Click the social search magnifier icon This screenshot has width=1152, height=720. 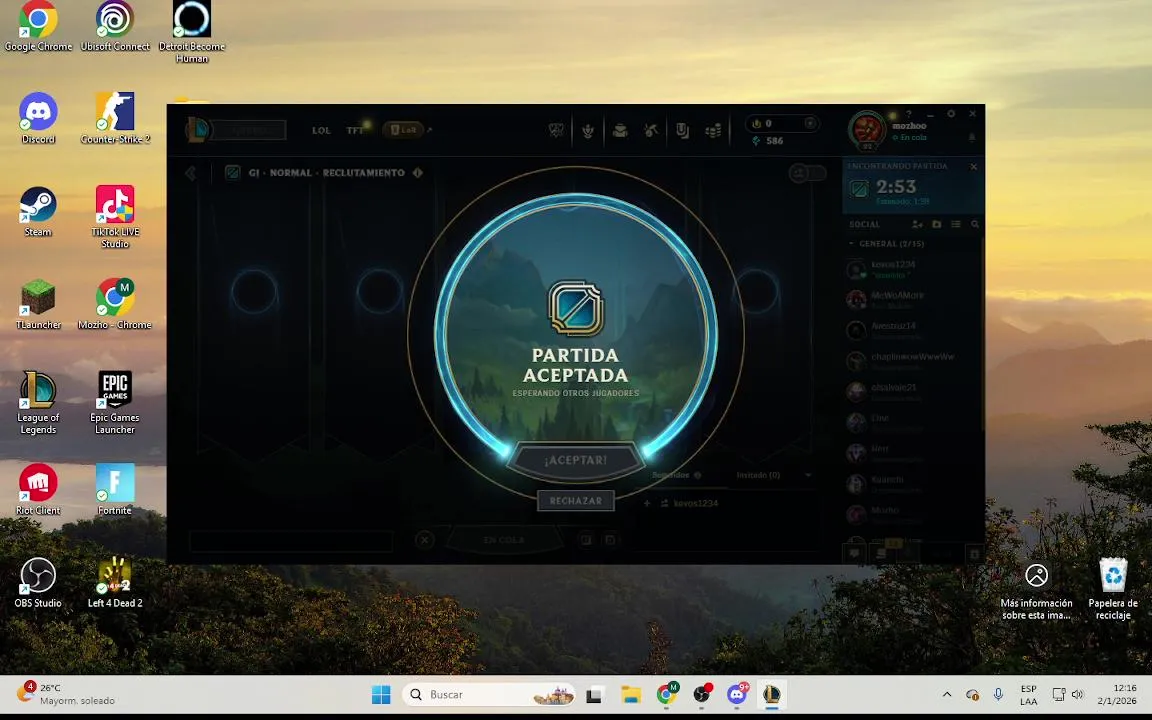975,224
